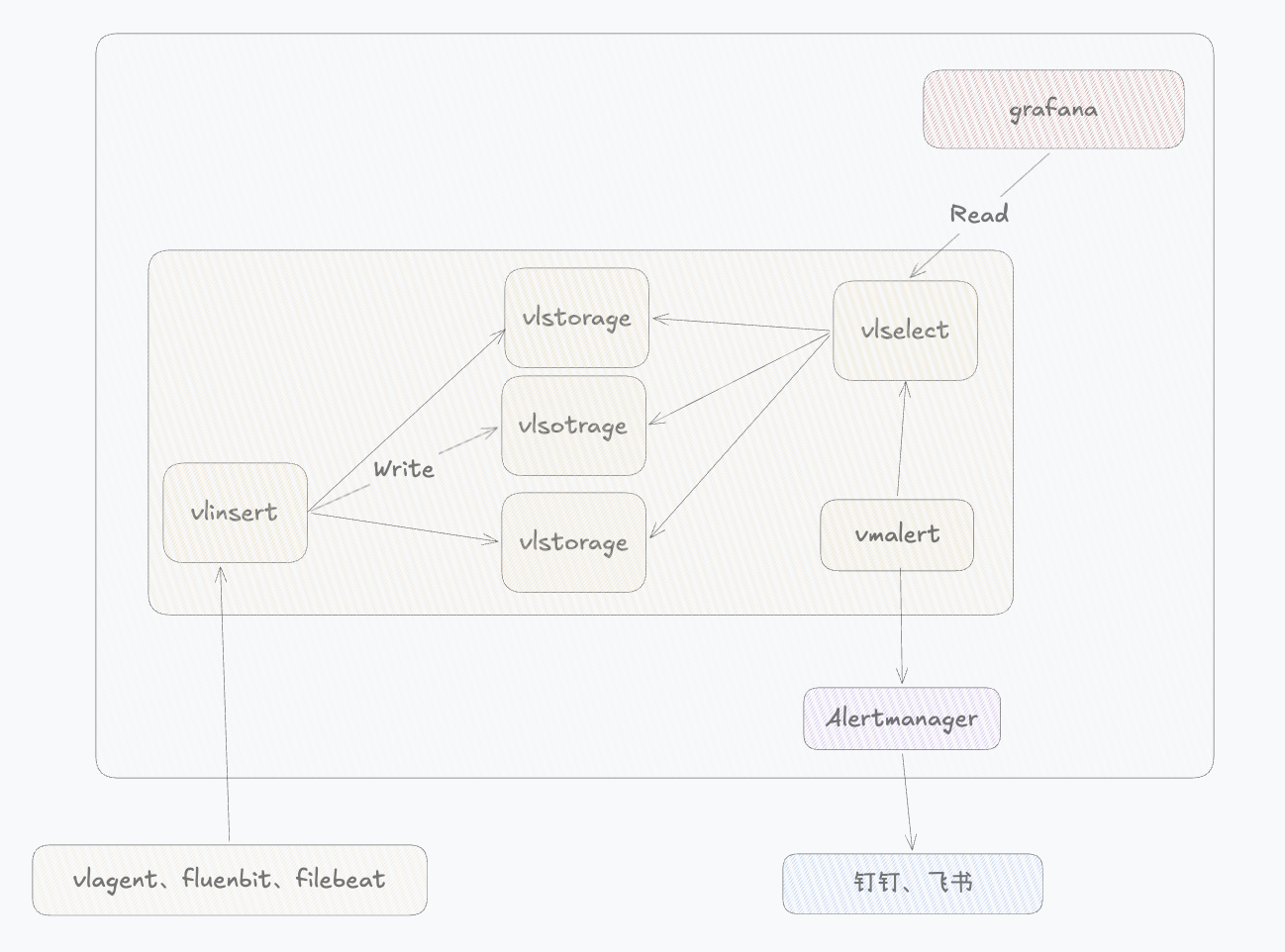Click arrowhead pointing down into Alertmanager

tap(902, 678)
